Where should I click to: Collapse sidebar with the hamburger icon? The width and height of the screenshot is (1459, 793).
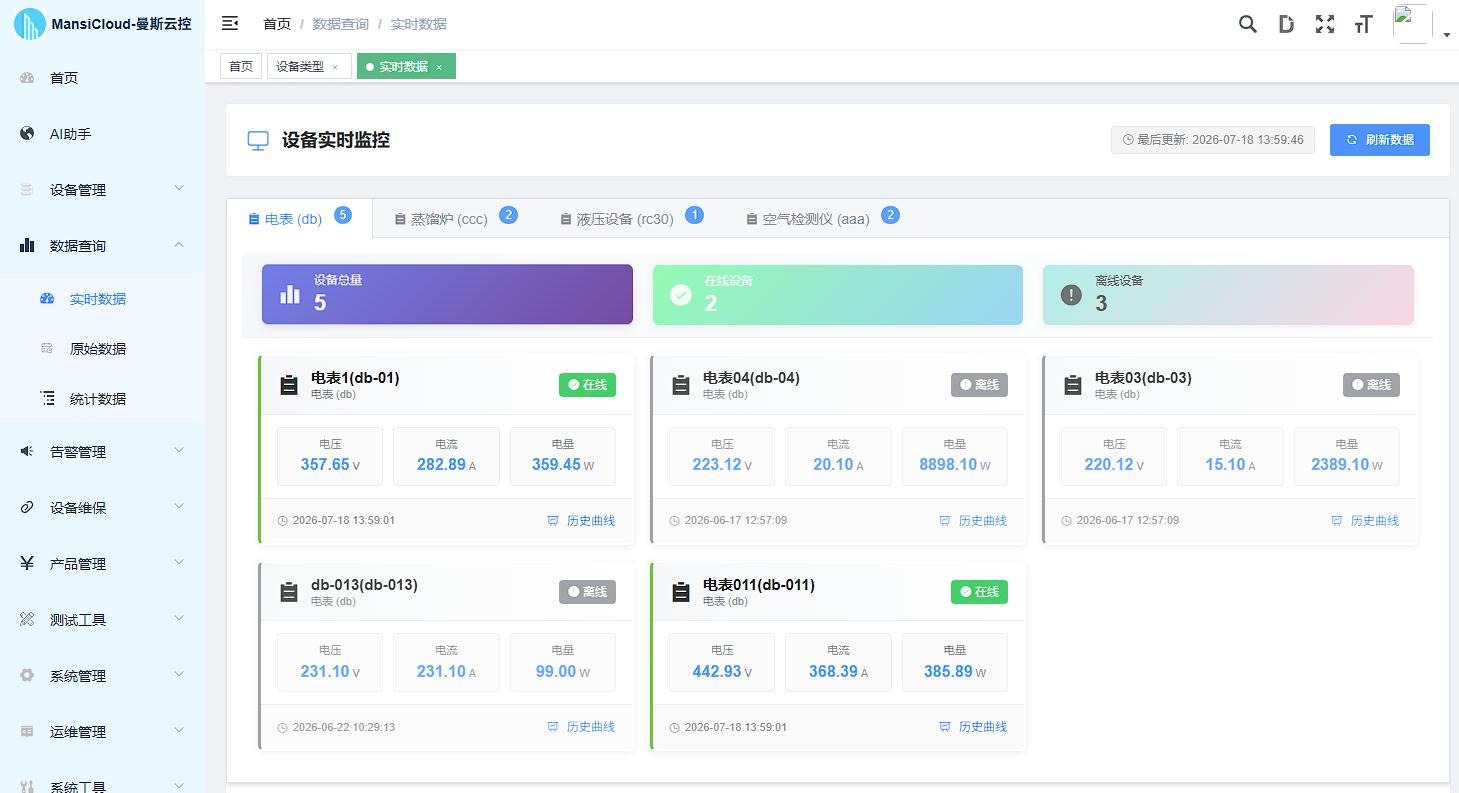(230, 23)
